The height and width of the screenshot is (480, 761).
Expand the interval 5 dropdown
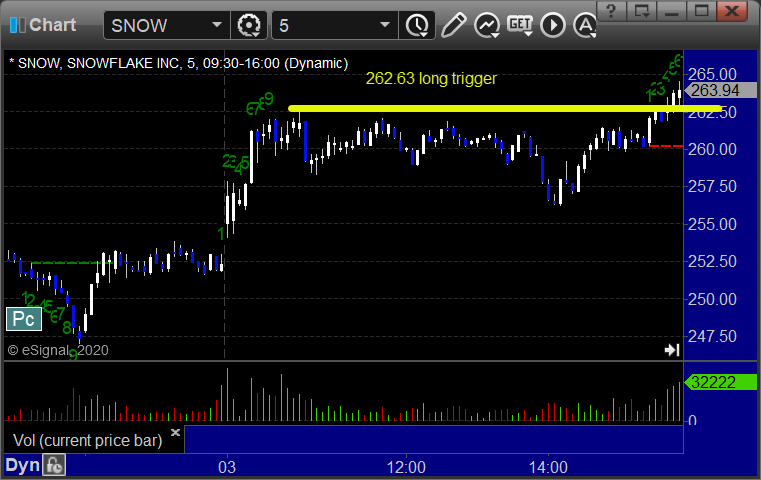(384, 25)
